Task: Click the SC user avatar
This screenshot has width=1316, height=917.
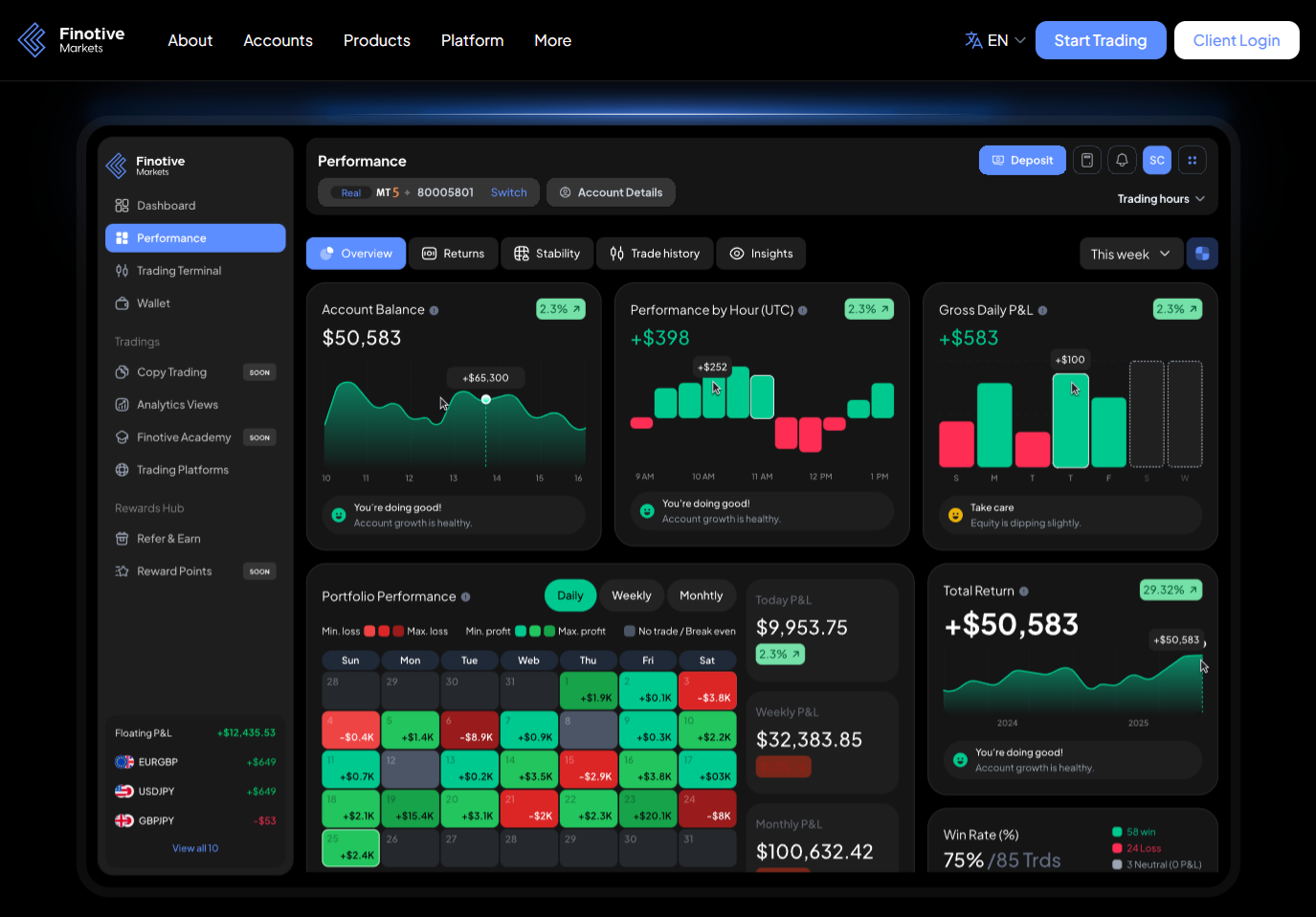Action: [x=1157, y=161]
